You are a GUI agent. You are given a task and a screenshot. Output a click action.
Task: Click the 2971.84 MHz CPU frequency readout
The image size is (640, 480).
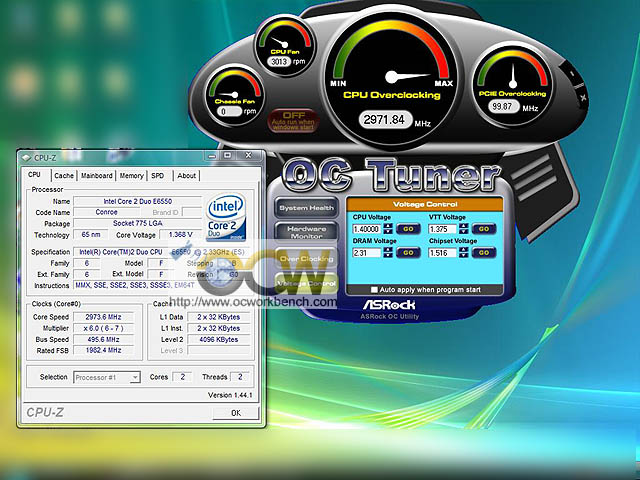click(x=384, y=120)
